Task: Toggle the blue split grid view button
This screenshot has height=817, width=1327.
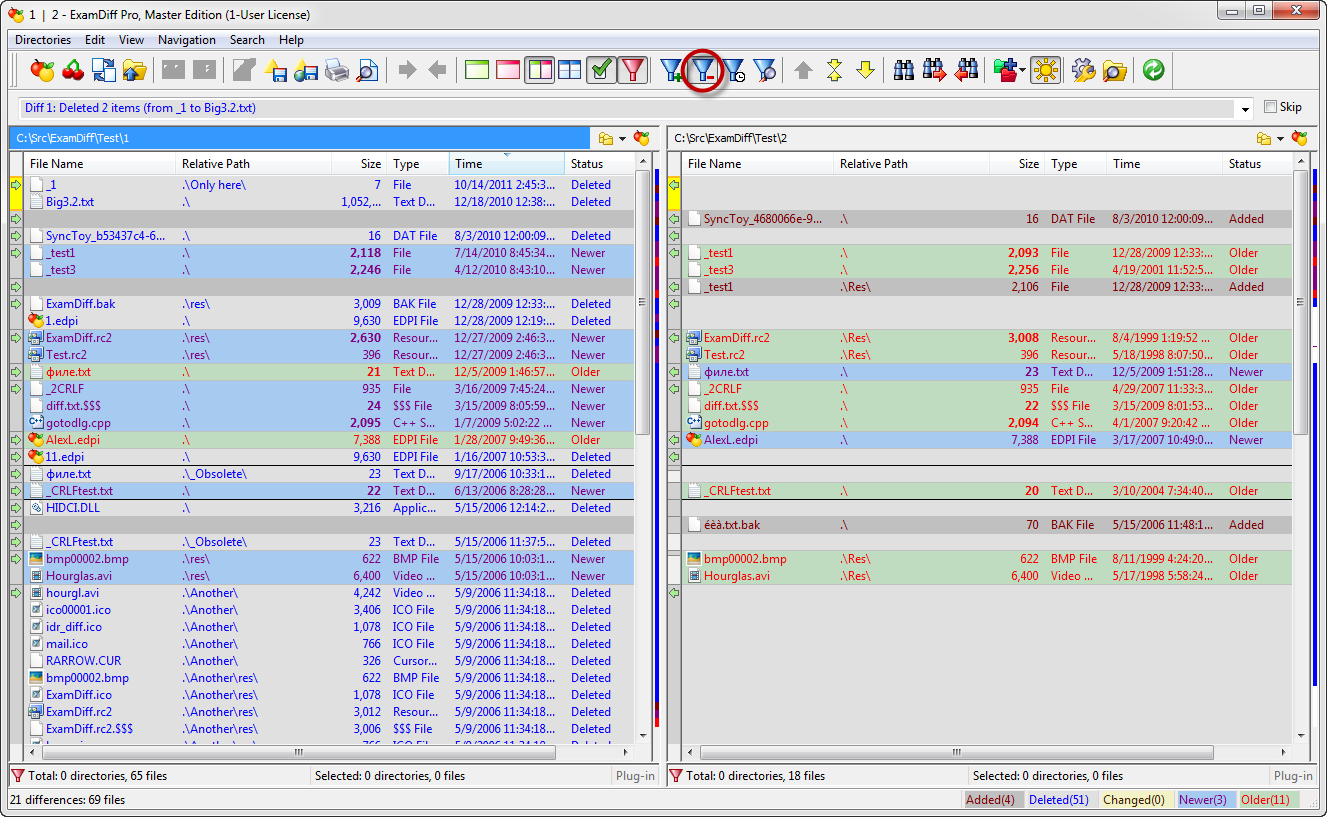Action: 569,70
